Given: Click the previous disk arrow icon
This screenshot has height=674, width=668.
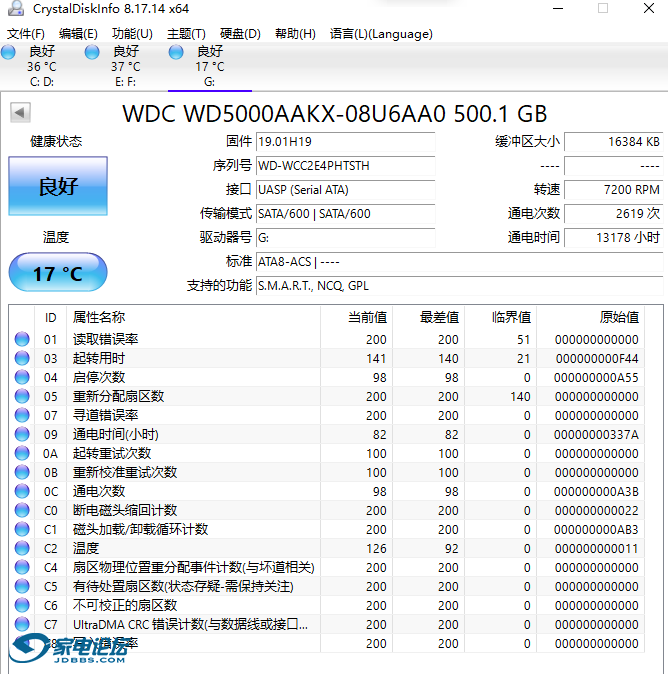Looking at the screenshot, I should pyautogui.click(x=20, y=113).
